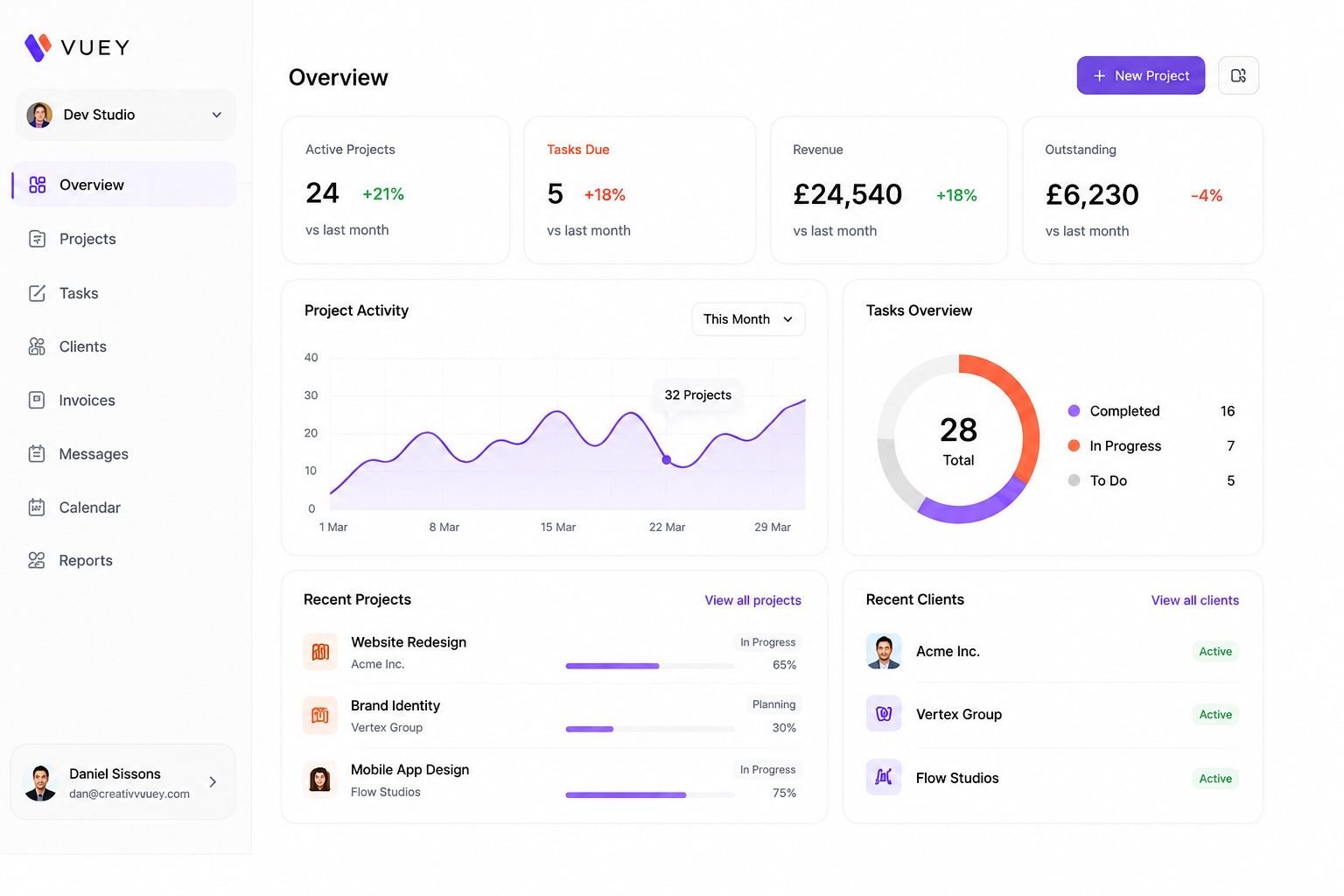Follow the View all projects link
The image size is (1344, 896).
click(x=753, y=600)
